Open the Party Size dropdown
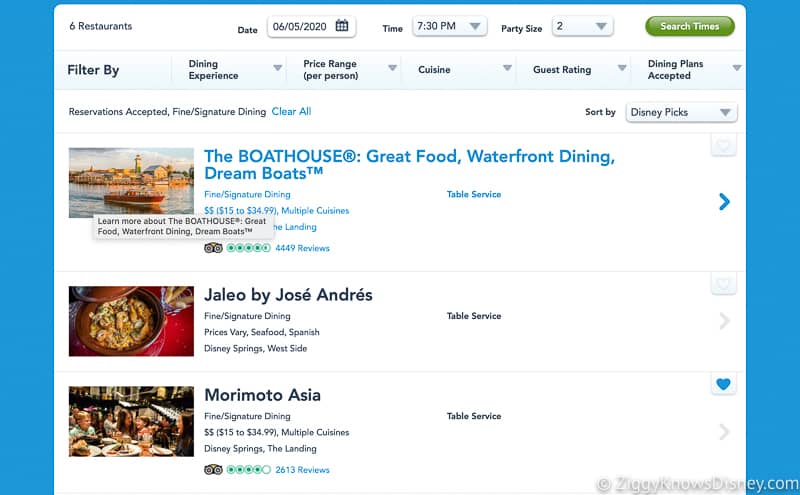 point(582,26)
